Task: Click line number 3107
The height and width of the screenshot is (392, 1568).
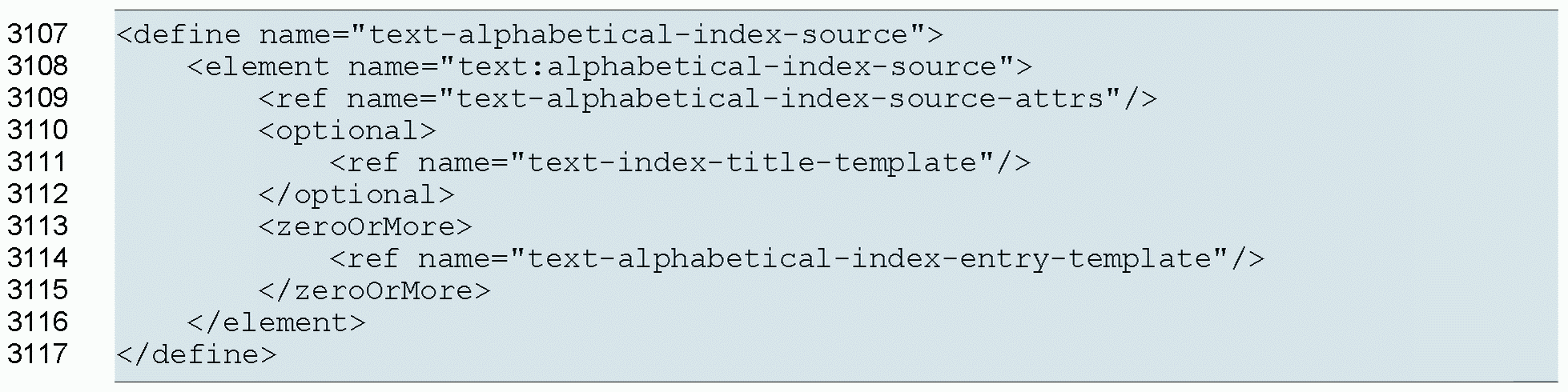Action: (x=38, y=34)
